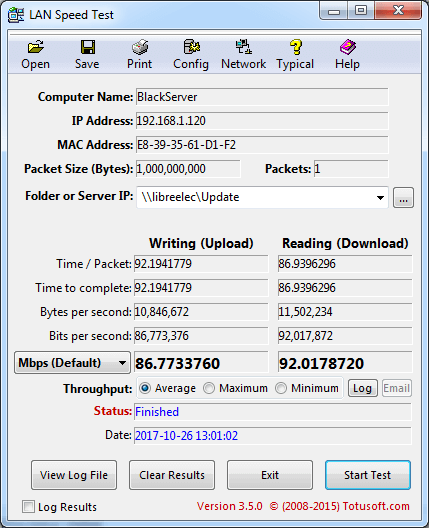The height and width of the screenshot is (528, 429).
Task: Click the Packets count field
Action: (x=351, y=169)
